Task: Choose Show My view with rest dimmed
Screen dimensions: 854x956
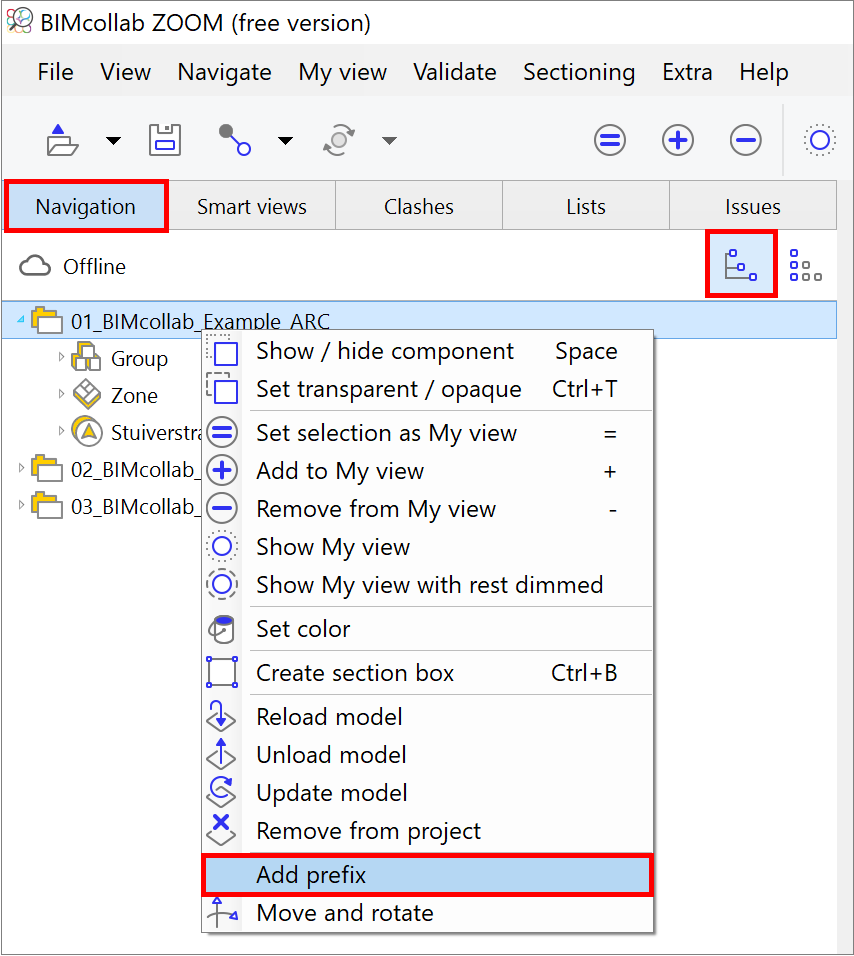Action: click(x=427, y=585)
